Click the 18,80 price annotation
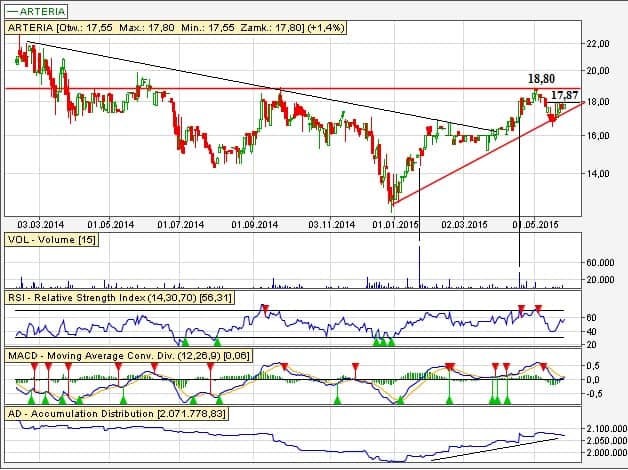Image resolution: width=628 pixels, height=470 pixels. [x=541, y=77]
